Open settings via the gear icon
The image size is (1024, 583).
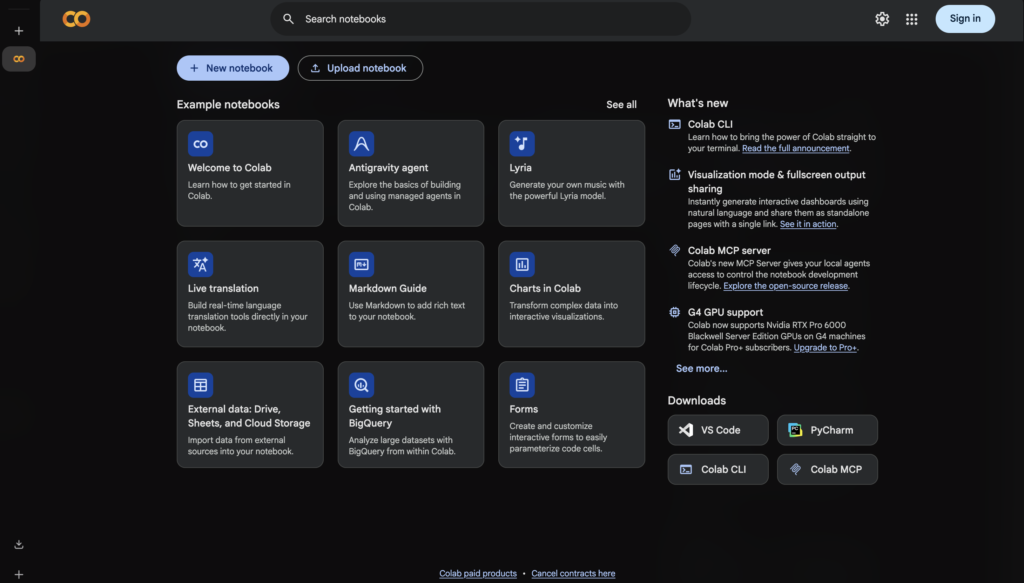[x=882, y=19]
